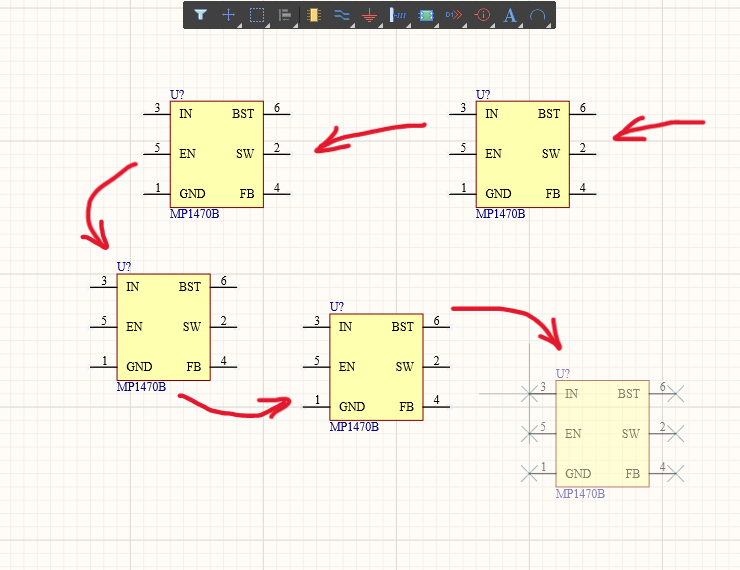Click MP1470B label under top-left component
740x570 pixels.
coord(194,214)
